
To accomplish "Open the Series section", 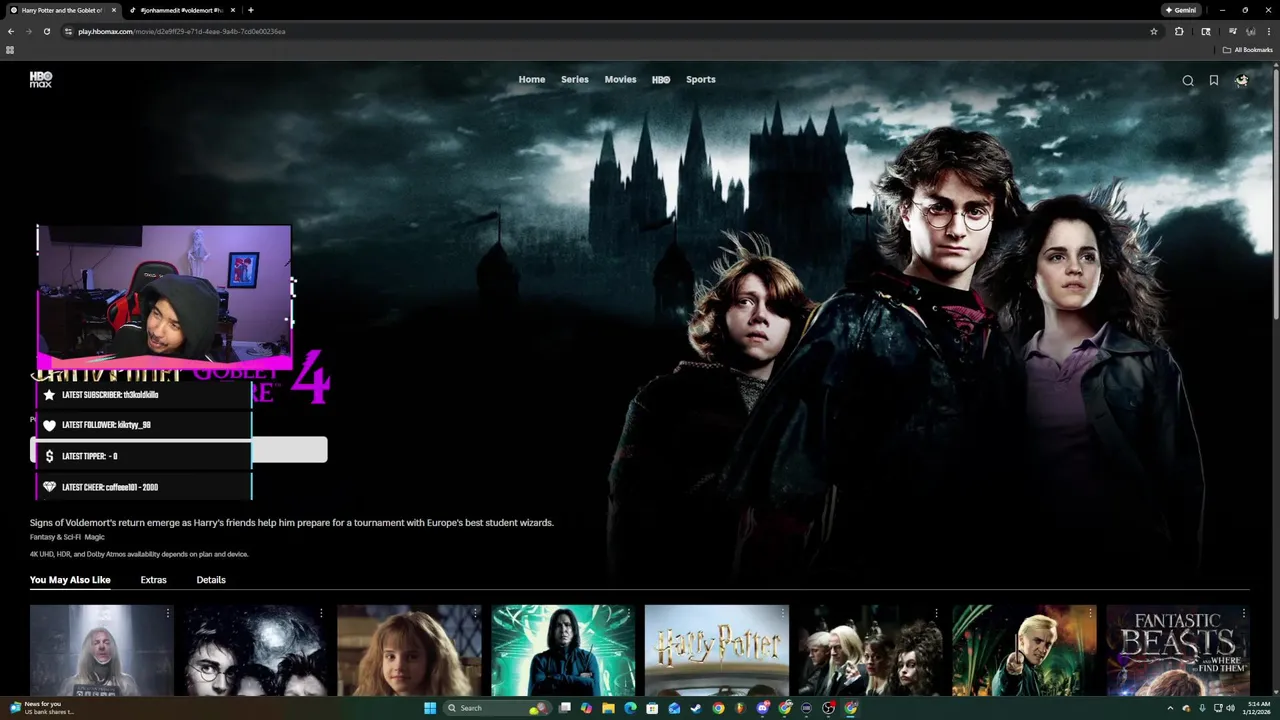I will pyautogui.click(x=575, y=80).
